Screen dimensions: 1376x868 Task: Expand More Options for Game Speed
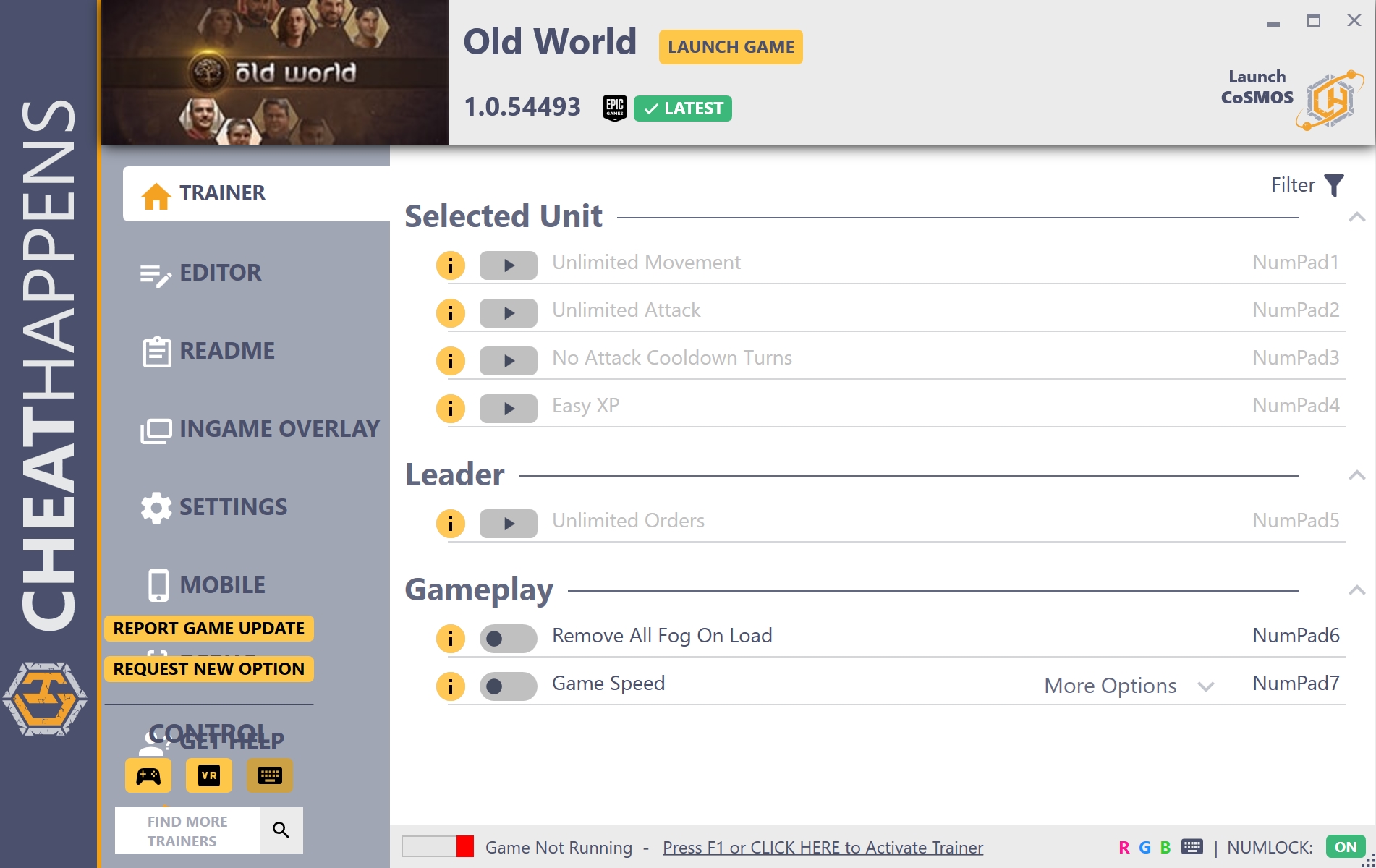coord(1129,686)
